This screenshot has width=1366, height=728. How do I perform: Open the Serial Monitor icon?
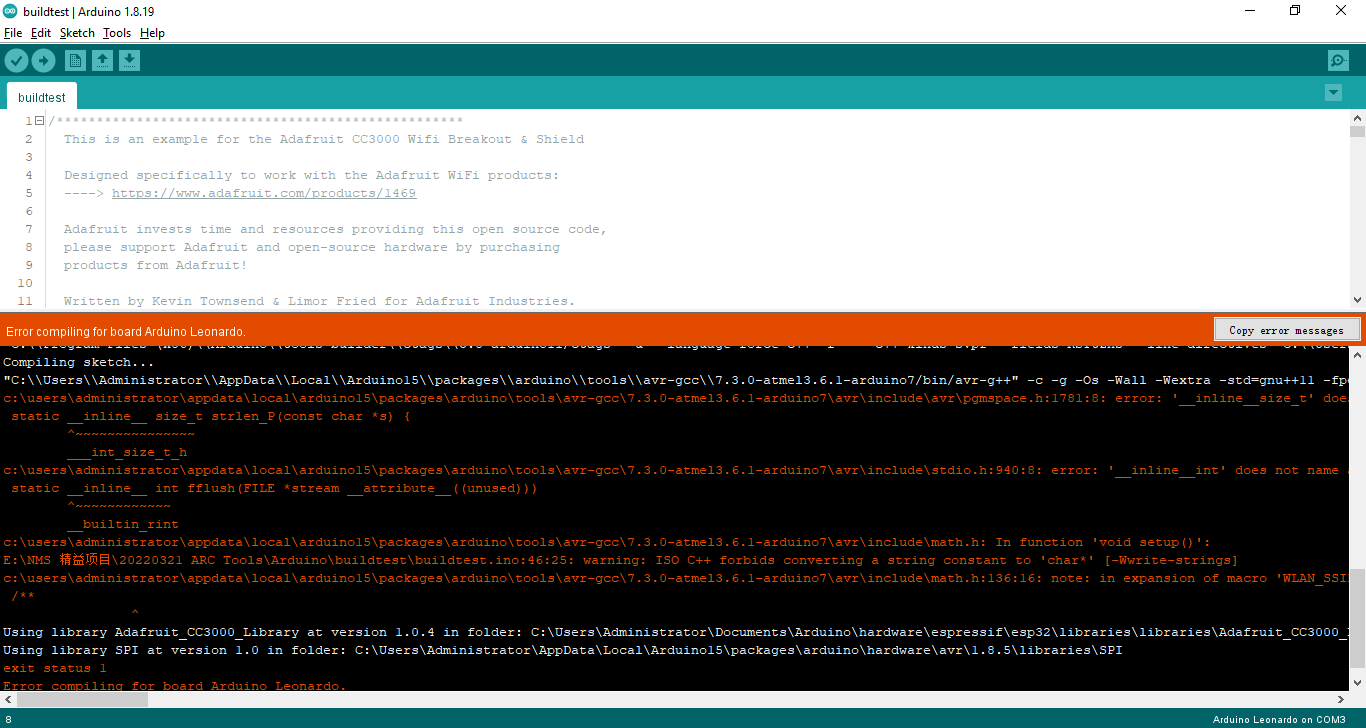click(1338, 61)
